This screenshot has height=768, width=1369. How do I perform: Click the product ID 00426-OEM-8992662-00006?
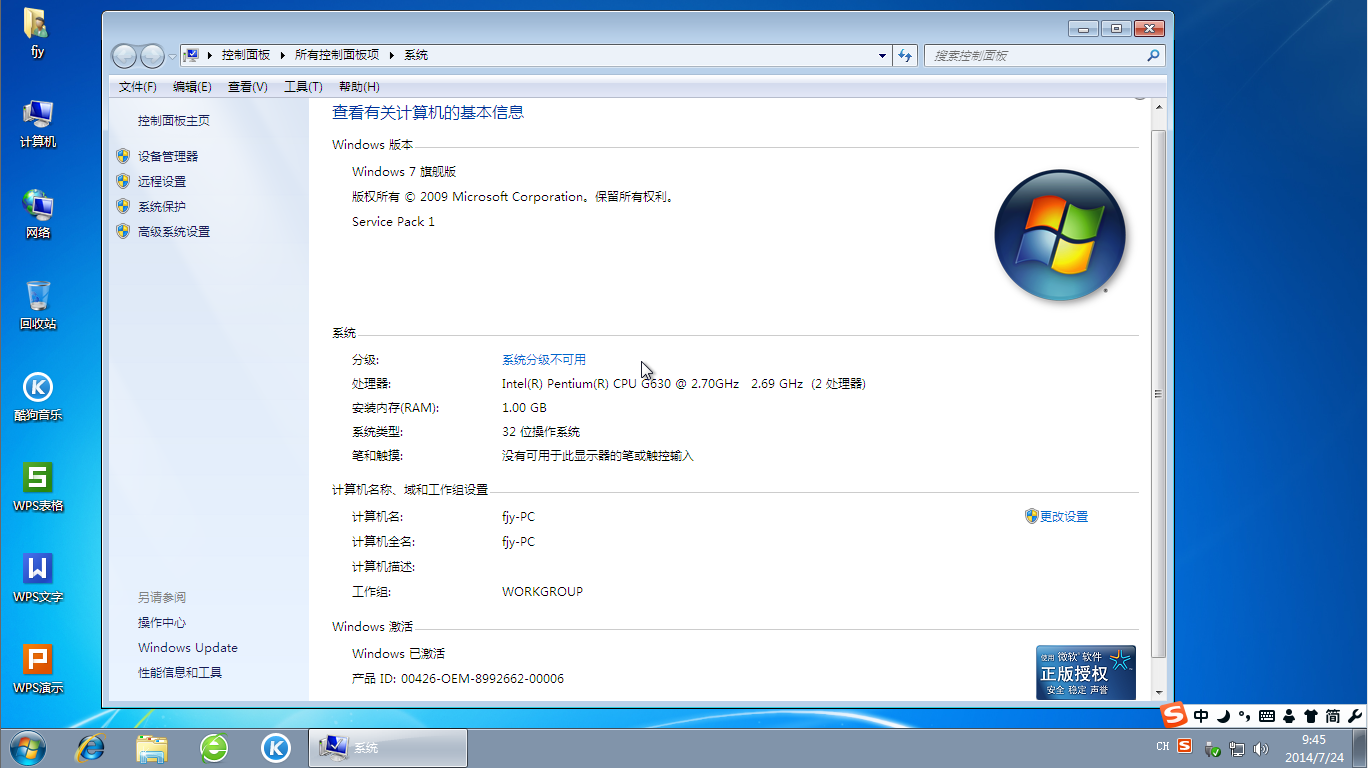(482, 679)
